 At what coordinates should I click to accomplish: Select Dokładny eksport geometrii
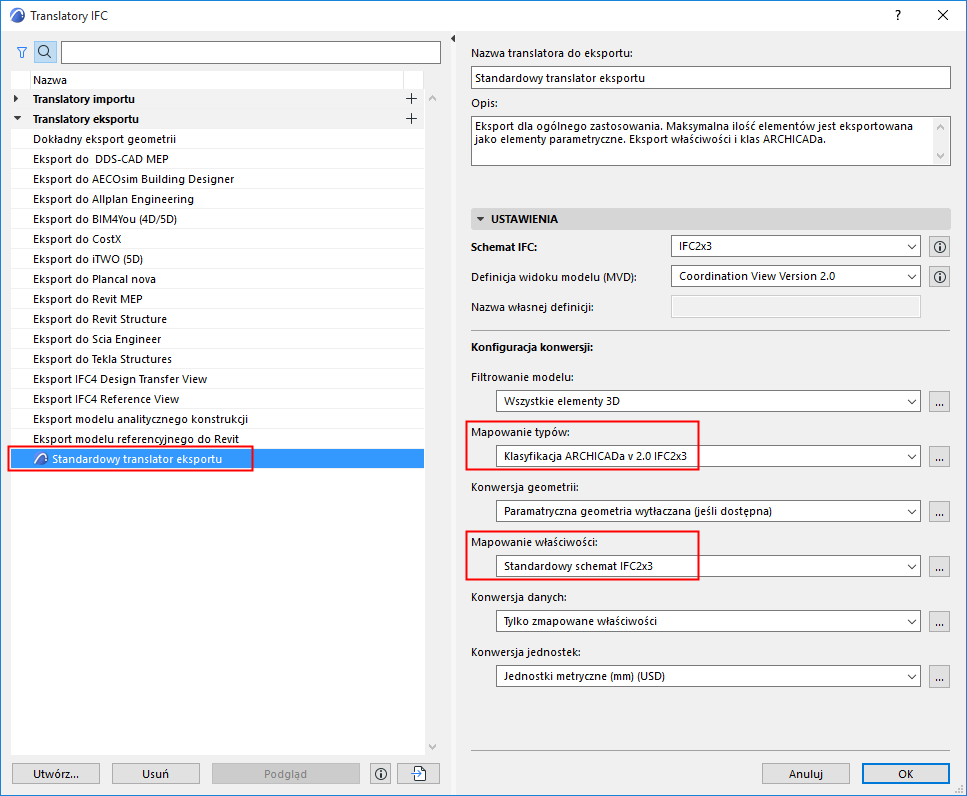(x=217, y=139)
